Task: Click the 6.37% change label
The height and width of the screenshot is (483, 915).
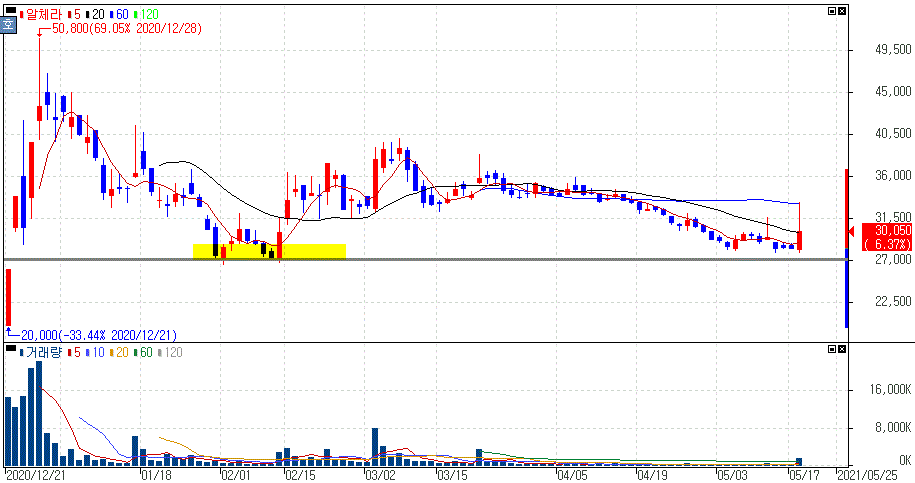Action: pos(888,244)
